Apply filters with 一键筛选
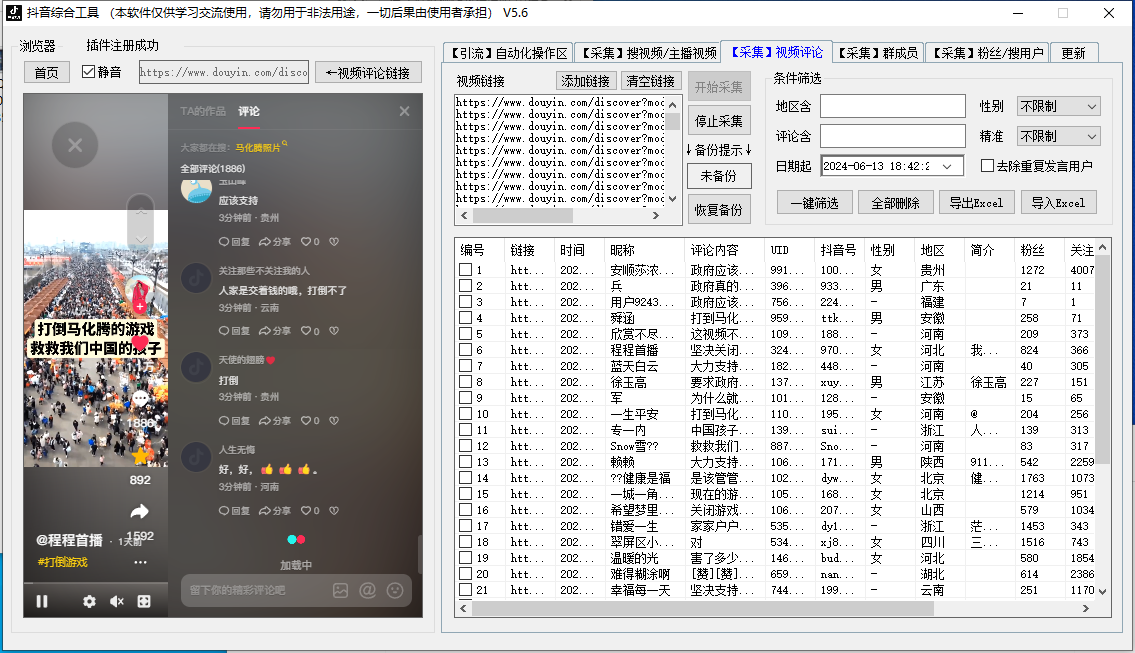1135x653 pixels. click(814, 203)
